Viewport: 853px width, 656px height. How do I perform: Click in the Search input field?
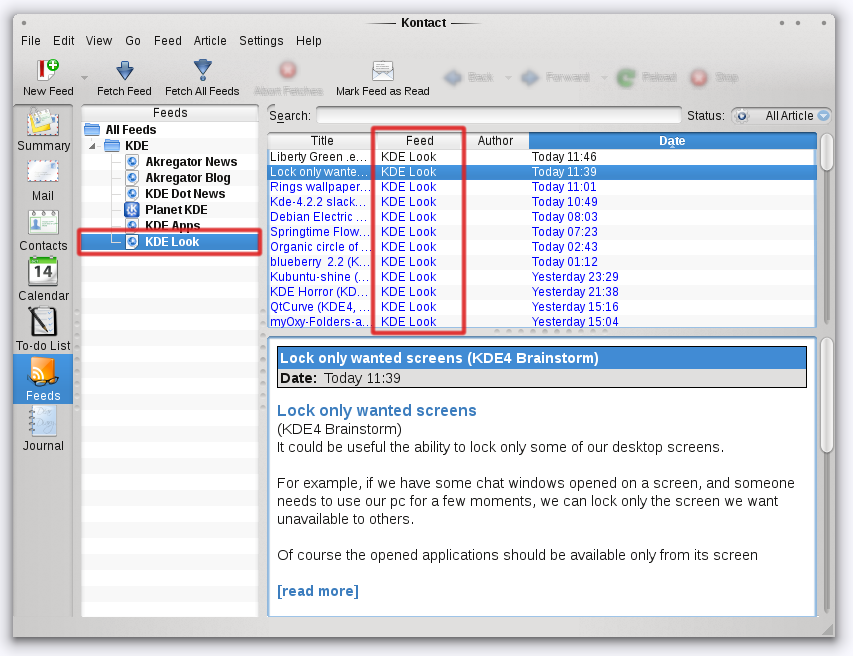coord(498,115)
